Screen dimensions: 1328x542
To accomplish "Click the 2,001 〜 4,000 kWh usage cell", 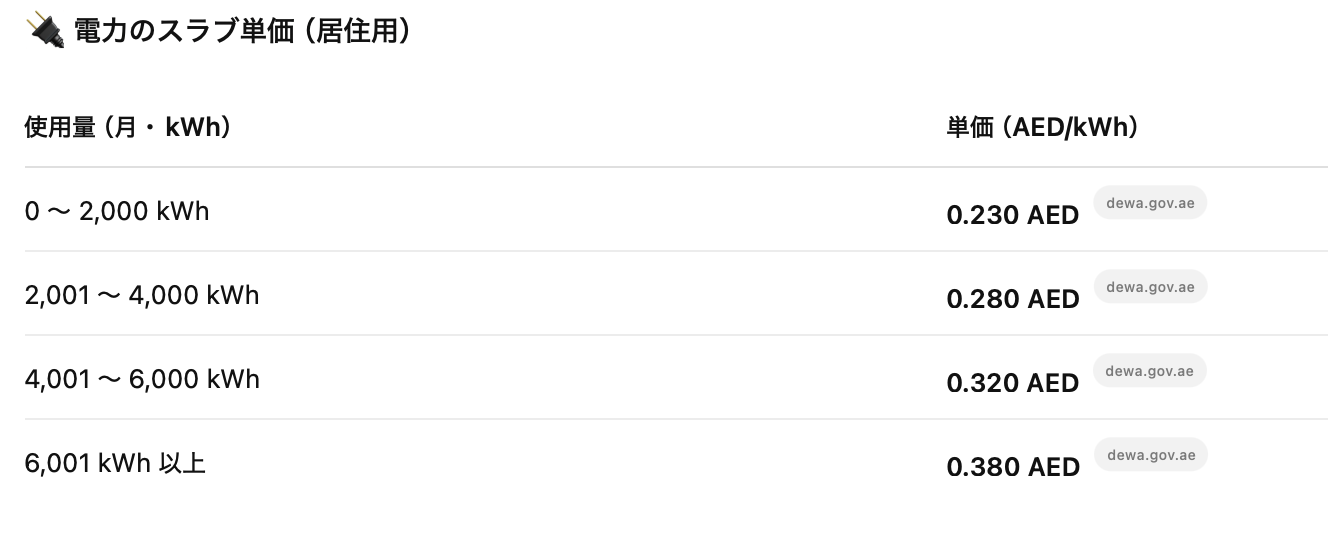I will tap(142, 295).
